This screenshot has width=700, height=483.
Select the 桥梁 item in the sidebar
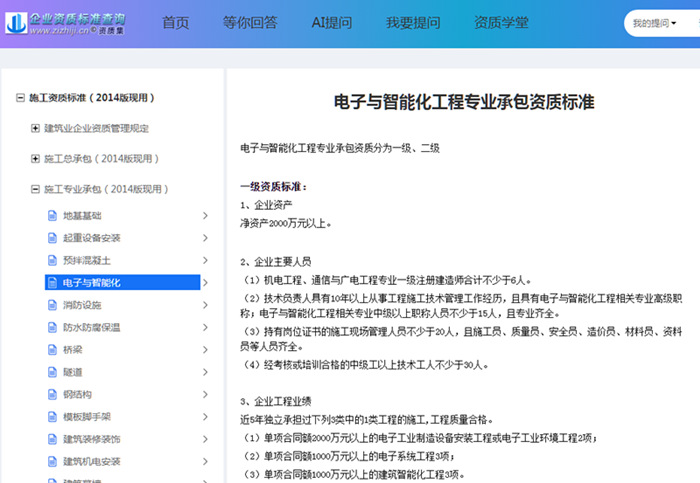click(73, 350)
